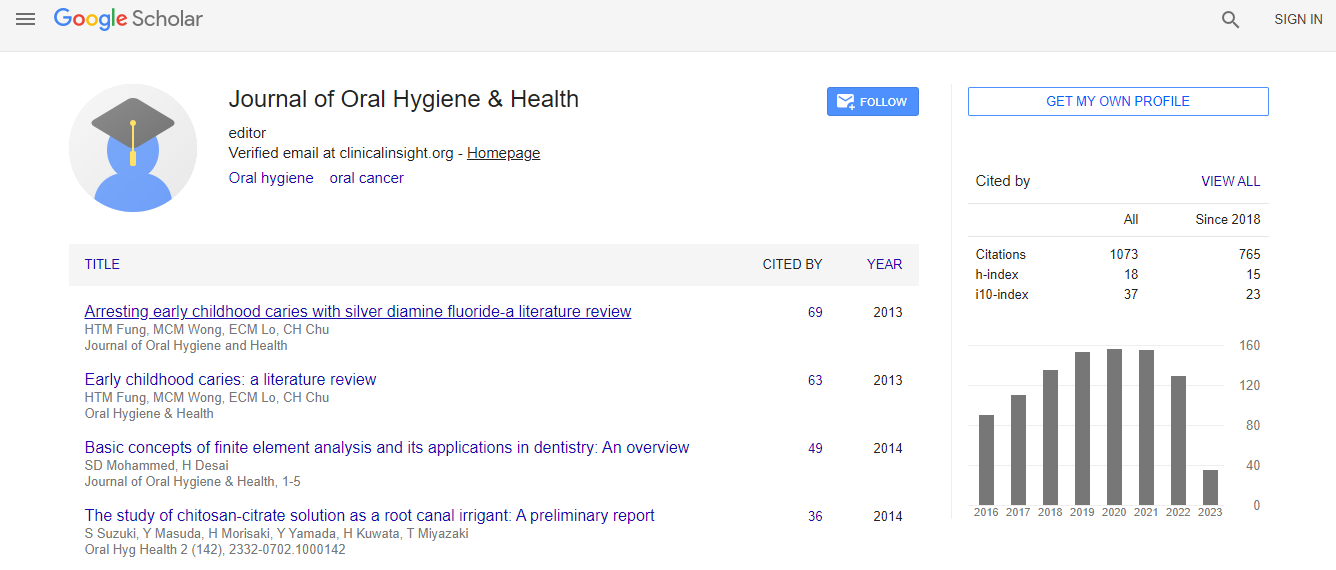Sort by Cited By column header
This screenshot has width=1336, height=570.
[792, 265]
